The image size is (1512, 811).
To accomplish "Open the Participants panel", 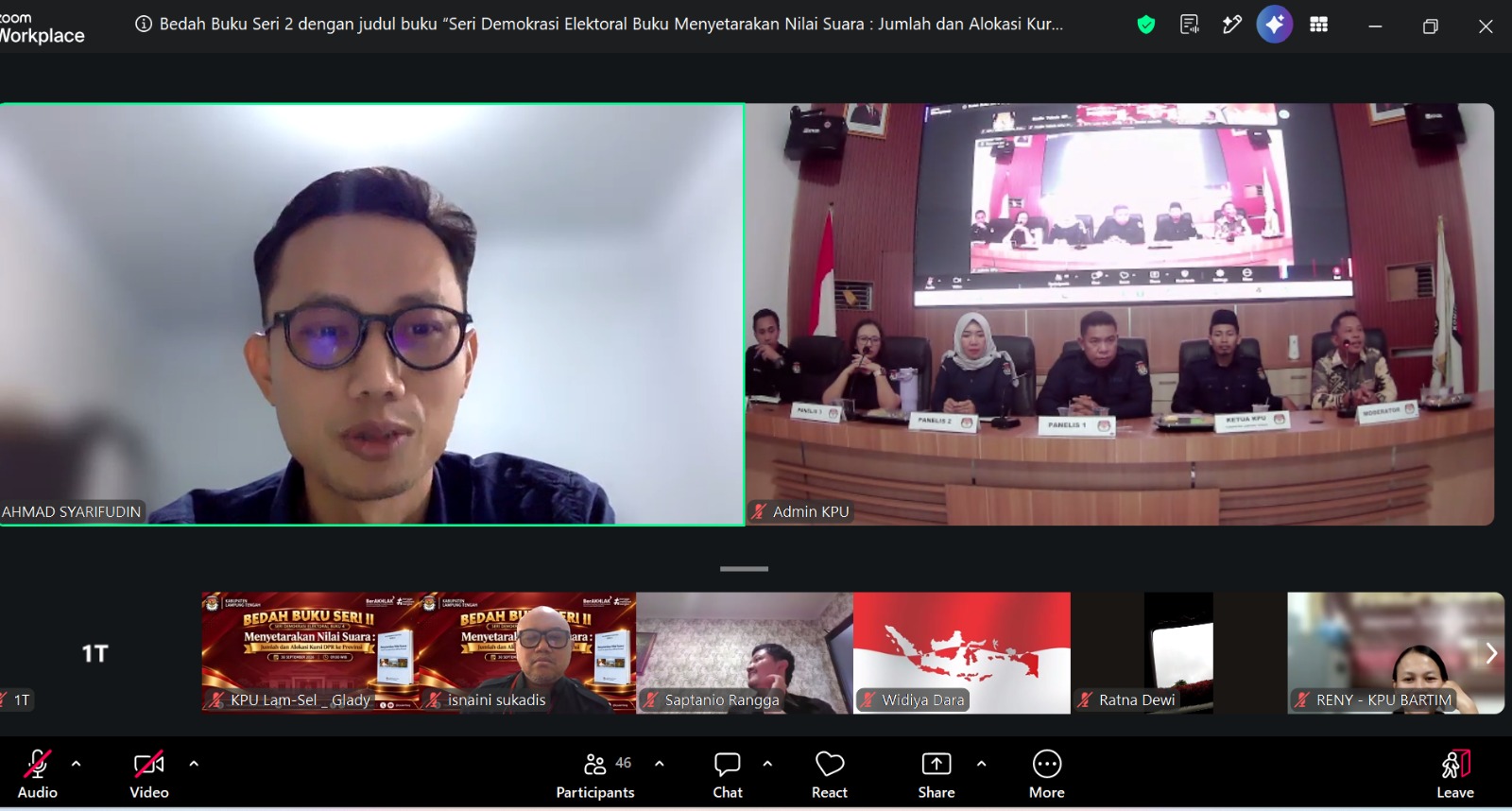I will 595,774.
